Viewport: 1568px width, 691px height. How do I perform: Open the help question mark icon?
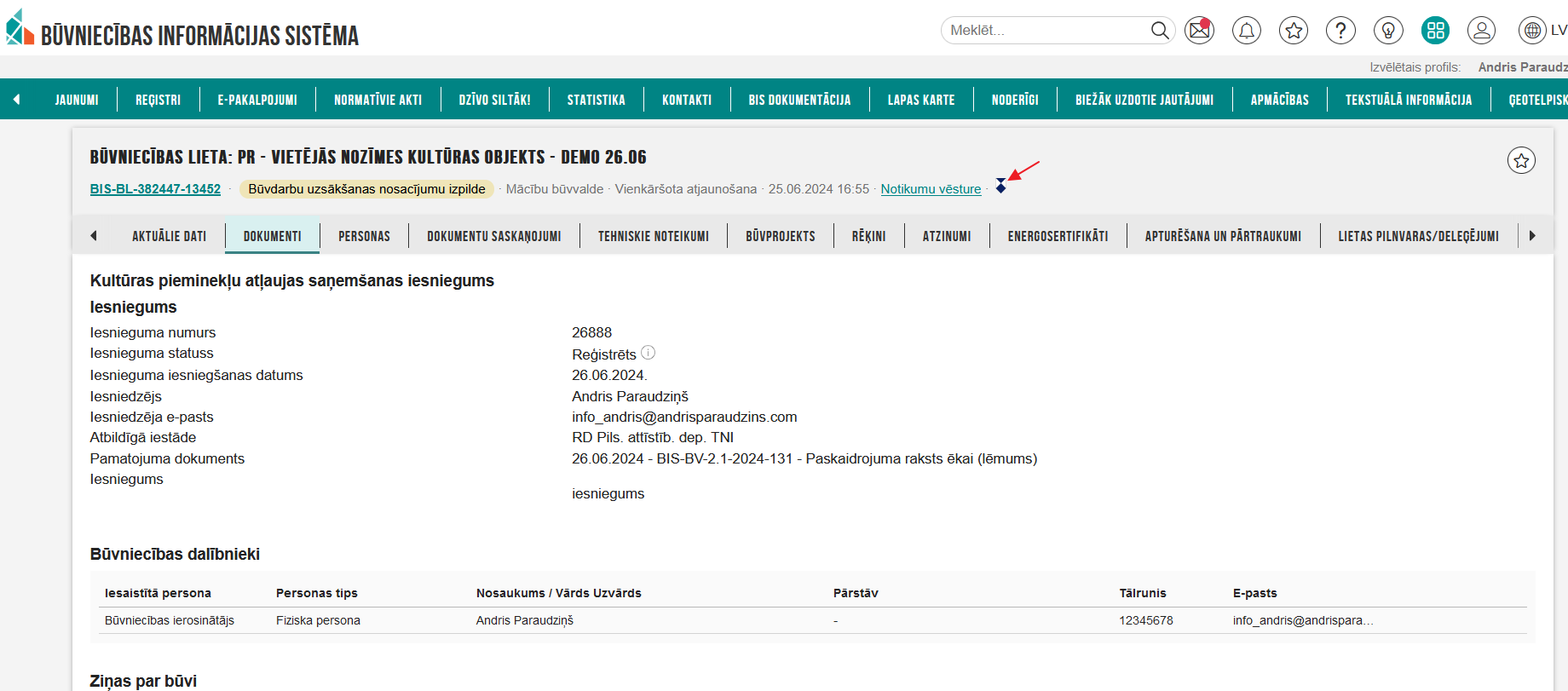click(1340, 31)
